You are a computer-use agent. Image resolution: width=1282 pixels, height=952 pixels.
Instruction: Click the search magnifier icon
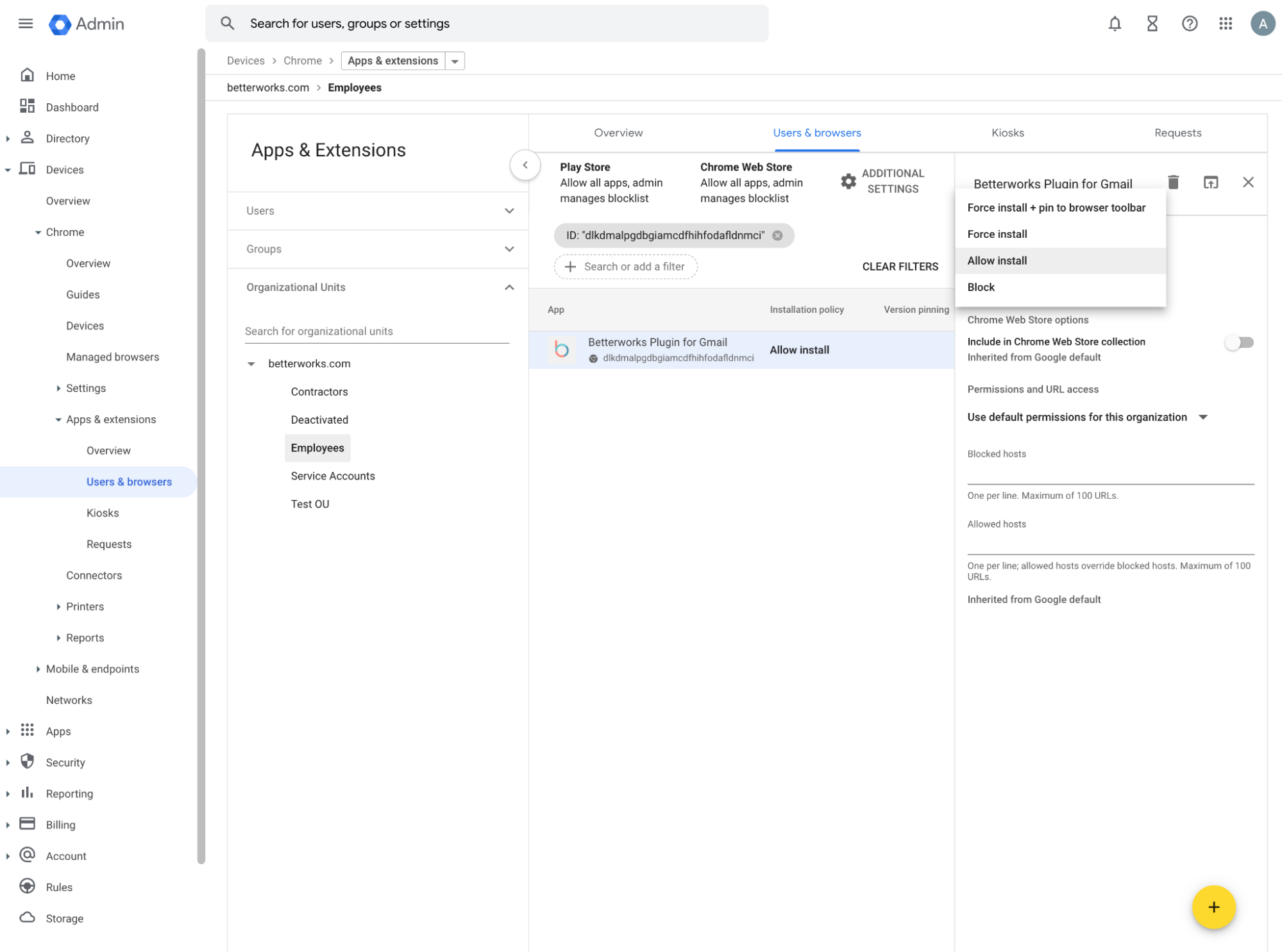point(227,24)
